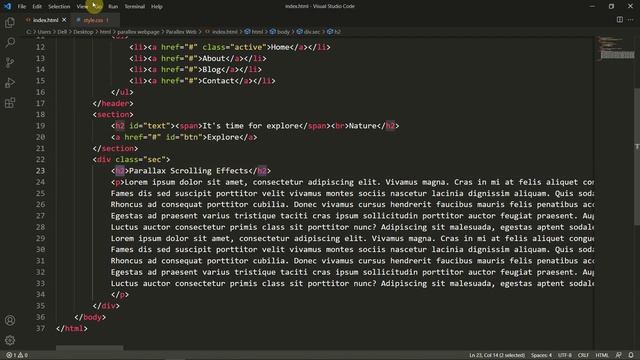640x360 pixels.
Task: Click the text "It's time for explore"
Action: coord(250,126)
